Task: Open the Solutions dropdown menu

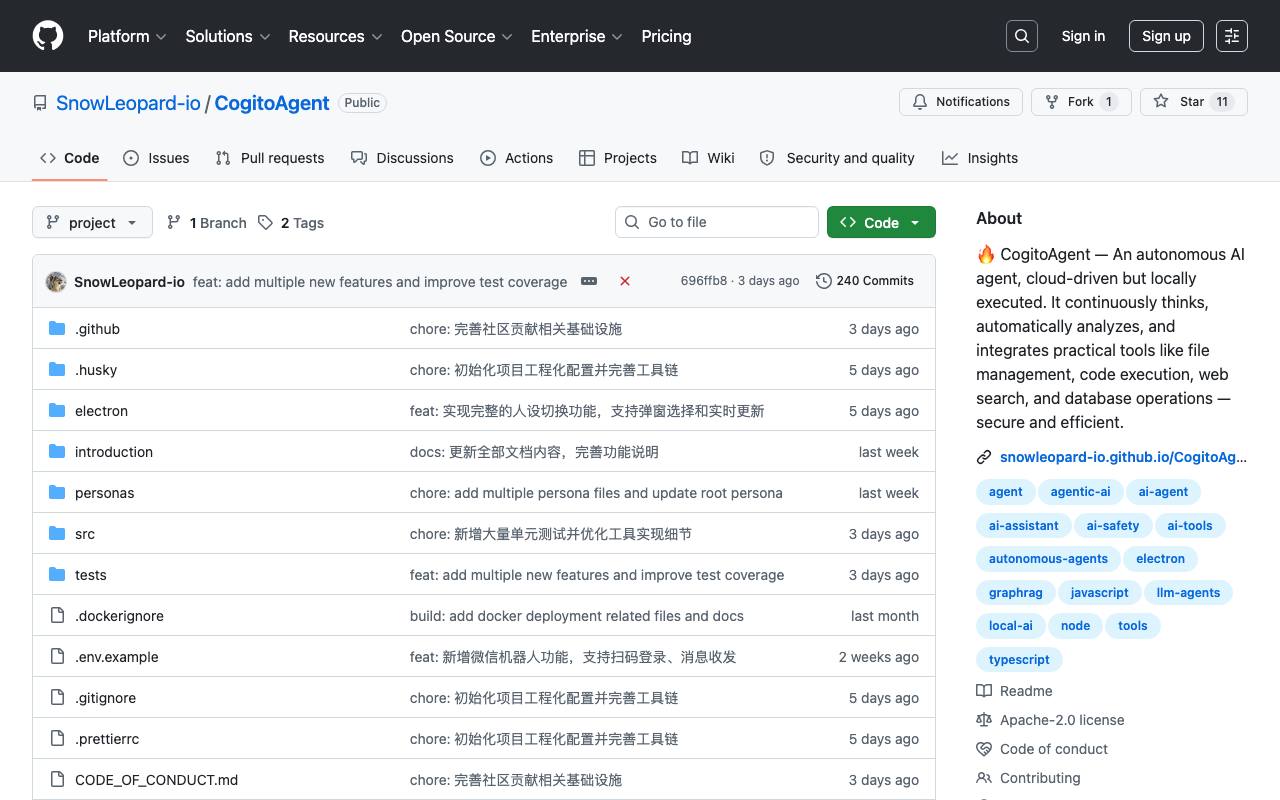Action: pos(228,36)
